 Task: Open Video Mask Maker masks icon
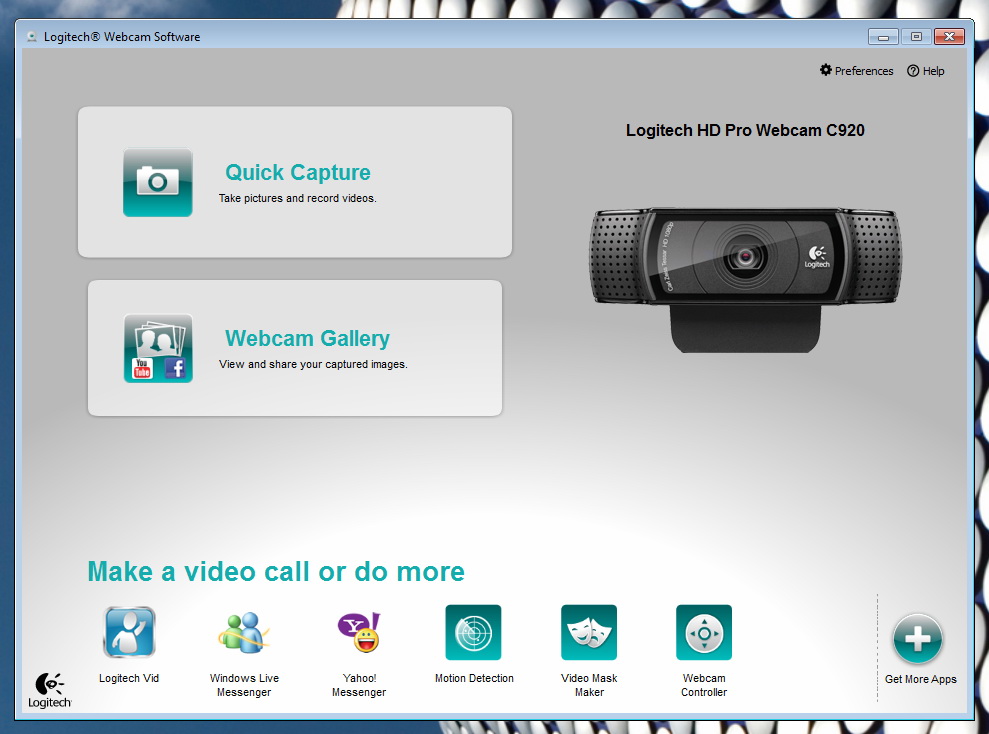[x=589, y=632]
